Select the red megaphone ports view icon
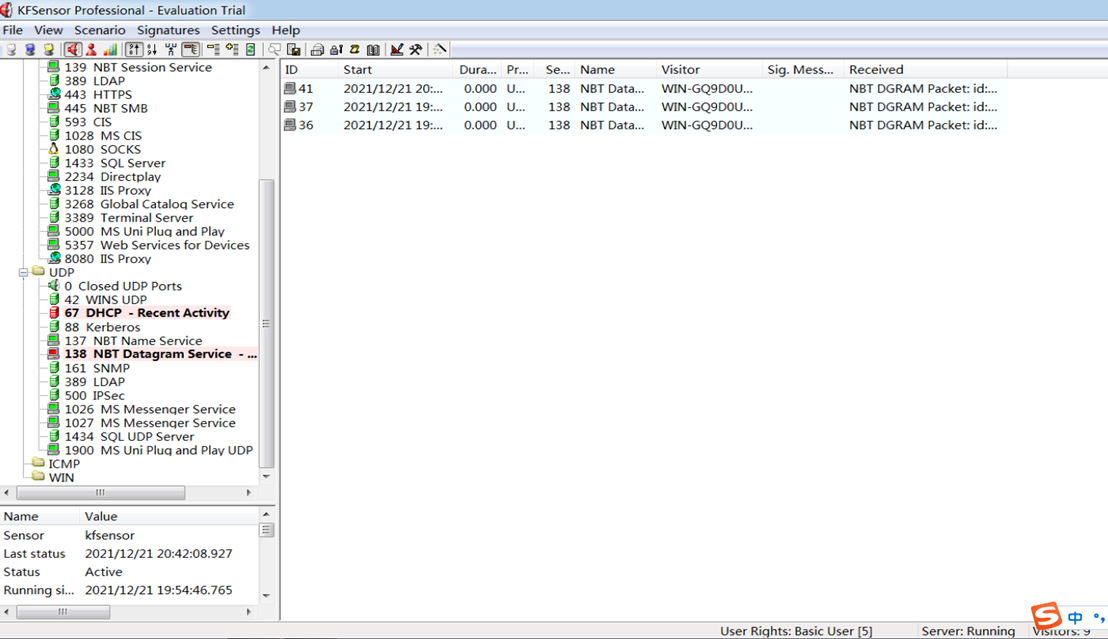This screenshot has width=1108, height=639. click(x=73, y=49)
